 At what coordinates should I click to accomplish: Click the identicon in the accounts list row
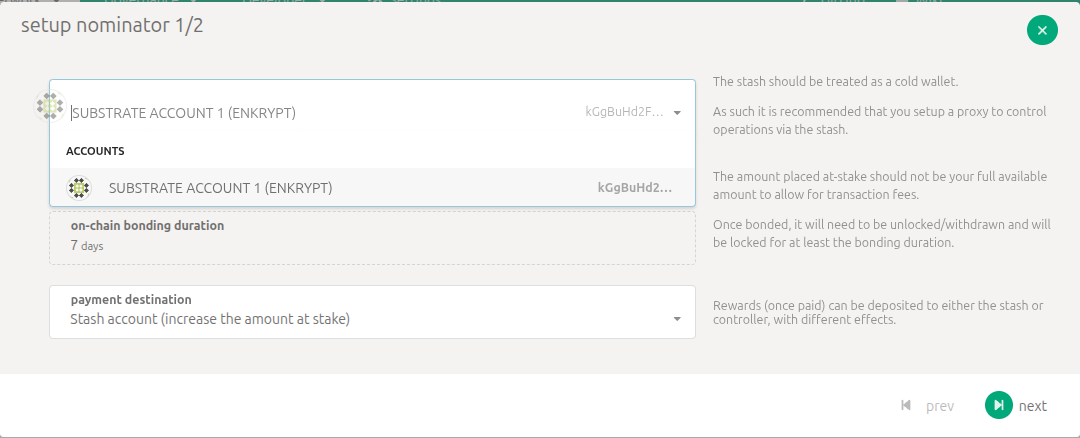pyautogui.click(x=79, y=187)
